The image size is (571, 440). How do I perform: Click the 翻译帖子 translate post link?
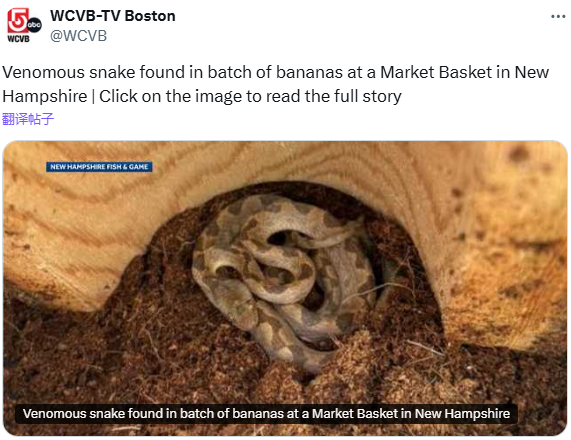(28, 119)
